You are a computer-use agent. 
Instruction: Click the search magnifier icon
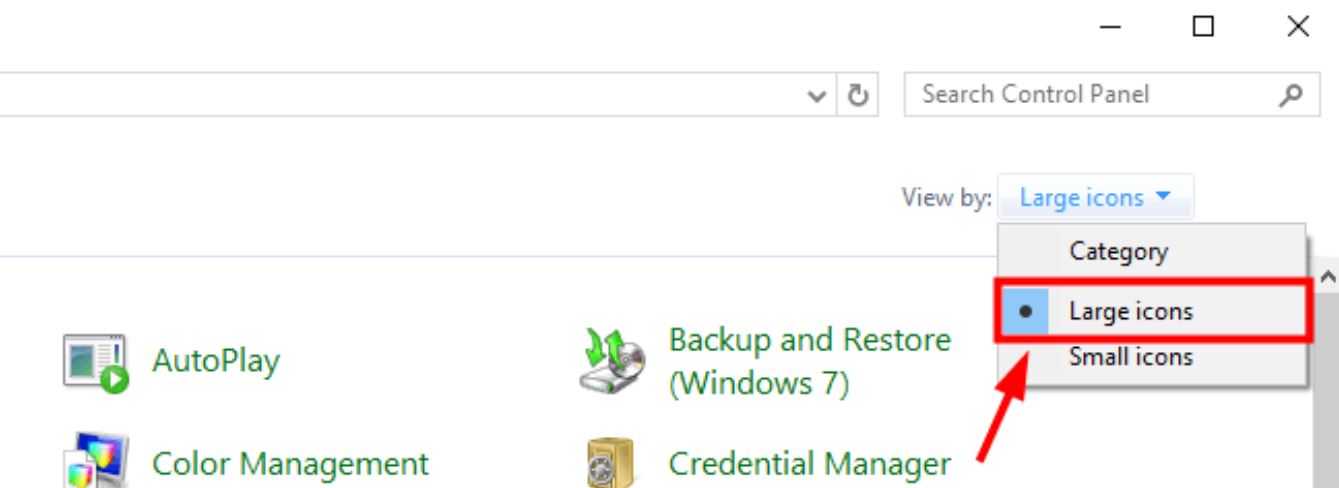tap(1291, 95)
